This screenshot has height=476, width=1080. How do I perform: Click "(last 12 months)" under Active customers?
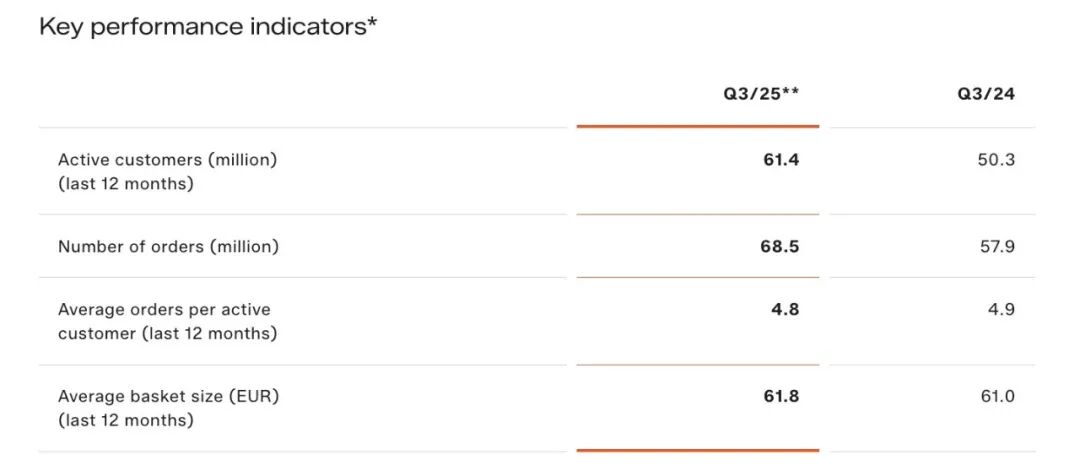tap(126, 184)
